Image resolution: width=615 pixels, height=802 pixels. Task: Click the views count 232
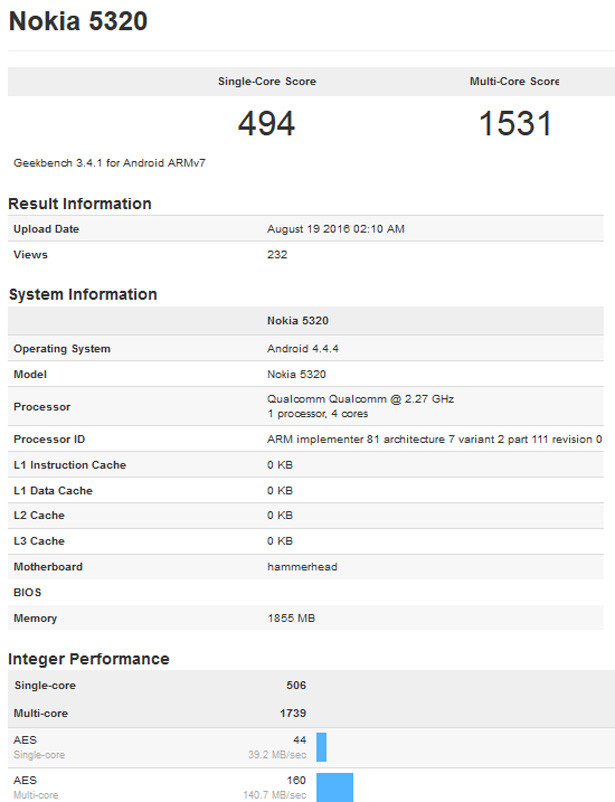(277, 255)
